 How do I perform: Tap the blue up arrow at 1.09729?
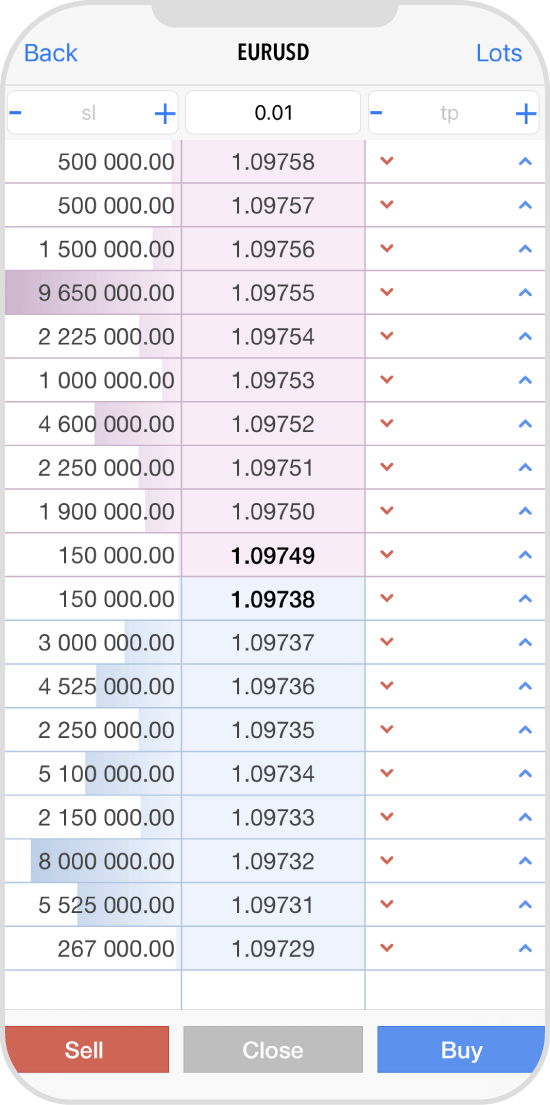pyautogui.click(x=525, y=948)
